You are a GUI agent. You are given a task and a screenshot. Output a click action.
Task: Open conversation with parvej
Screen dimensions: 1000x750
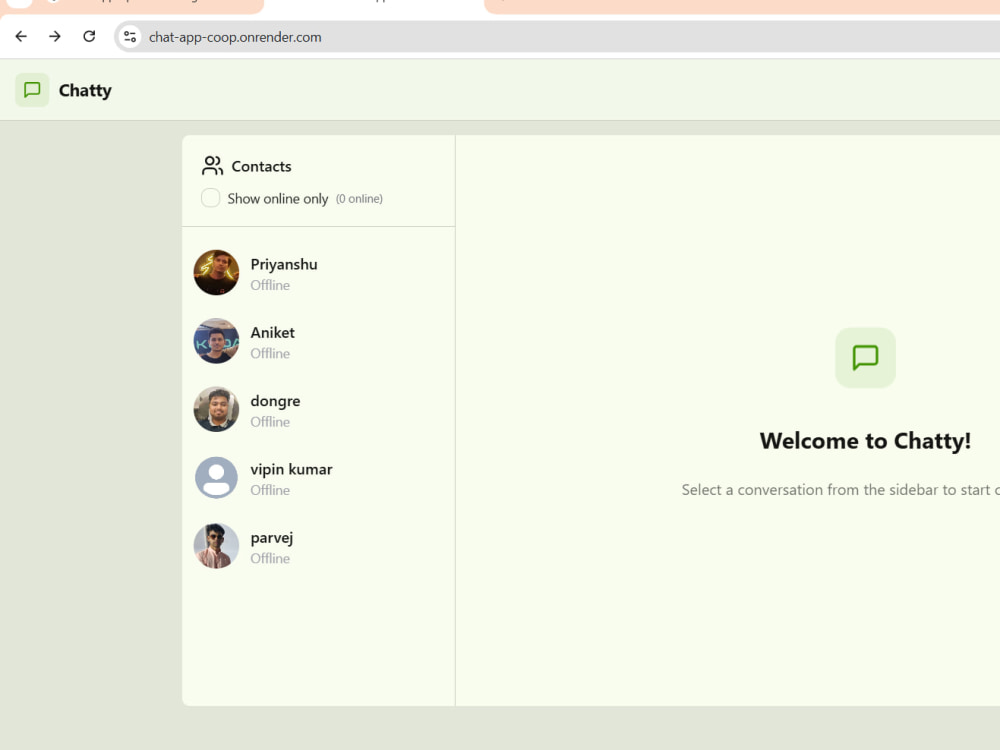tap(318, 546)
